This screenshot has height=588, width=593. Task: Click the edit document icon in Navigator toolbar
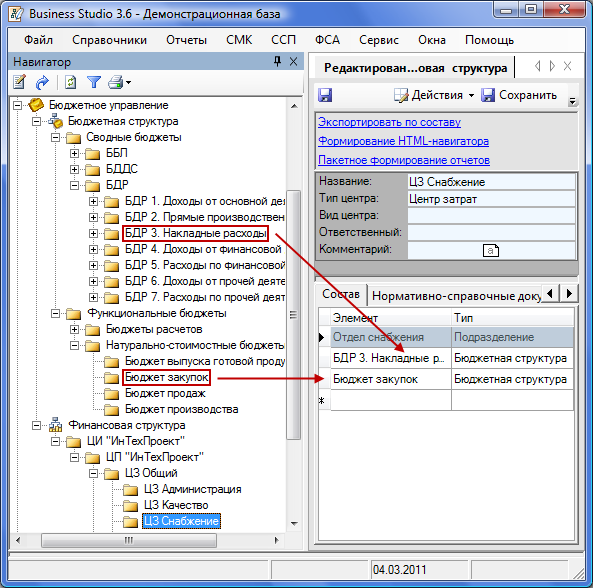tap(19, 82)
